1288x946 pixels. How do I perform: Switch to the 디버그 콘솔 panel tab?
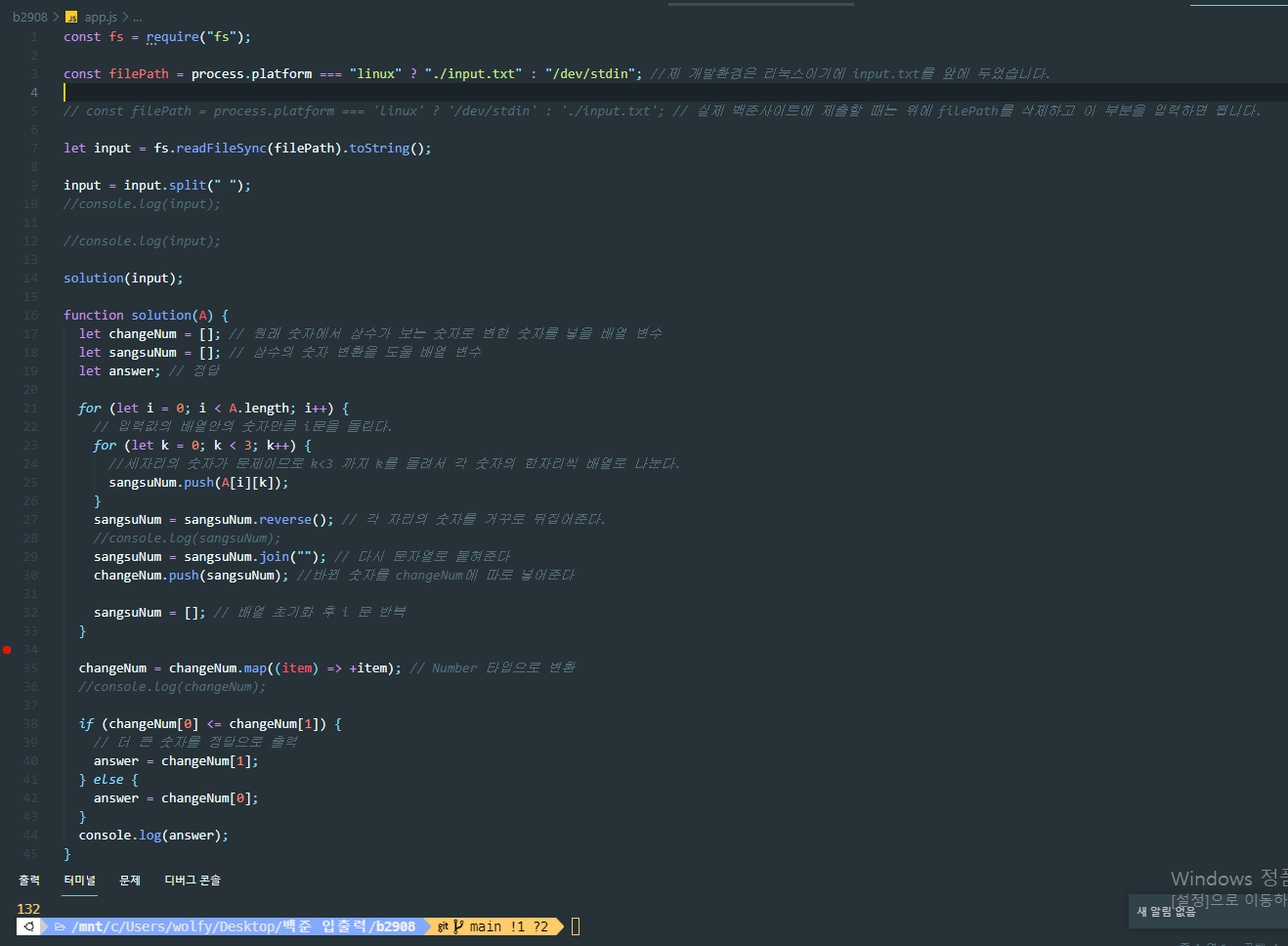pos(193,881)
